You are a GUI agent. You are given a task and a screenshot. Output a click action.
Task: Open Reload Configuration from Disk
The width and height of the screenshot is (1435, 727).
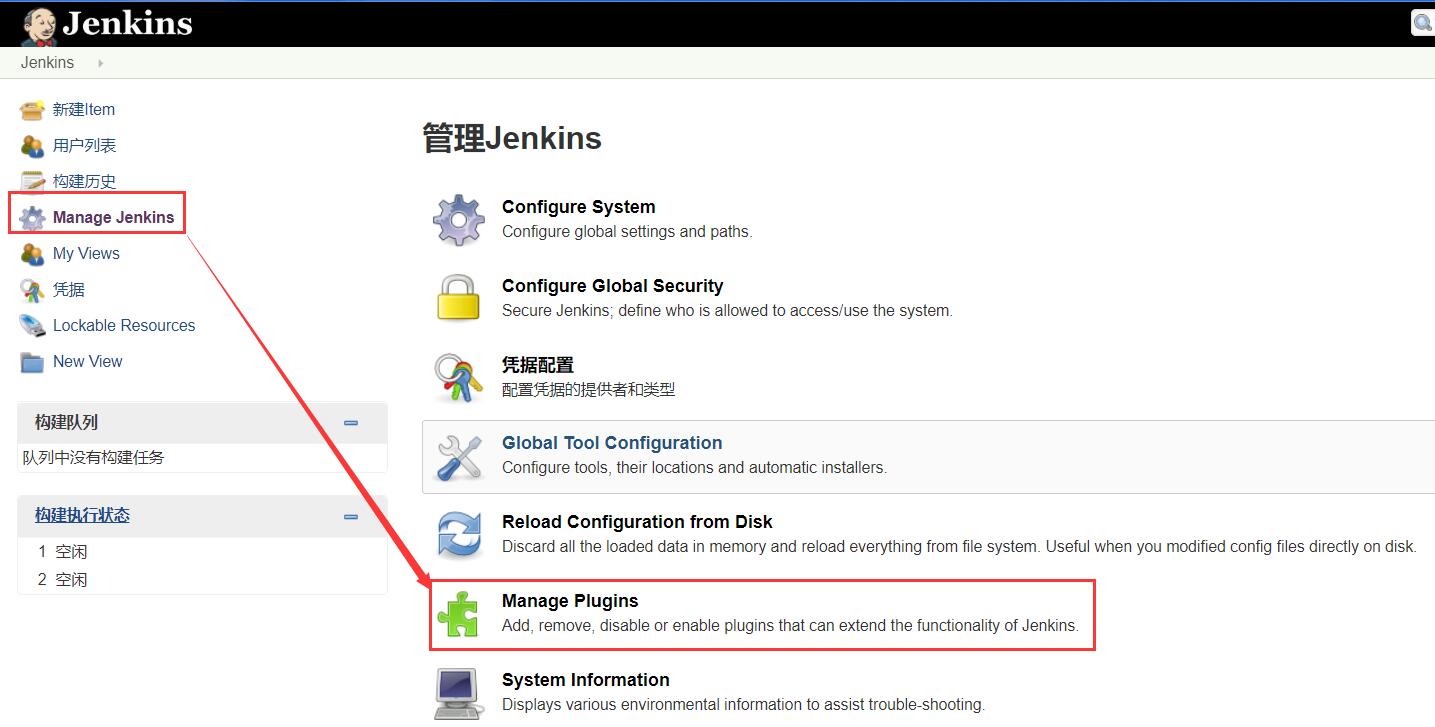pyautogui.click(x=637, y=522)
